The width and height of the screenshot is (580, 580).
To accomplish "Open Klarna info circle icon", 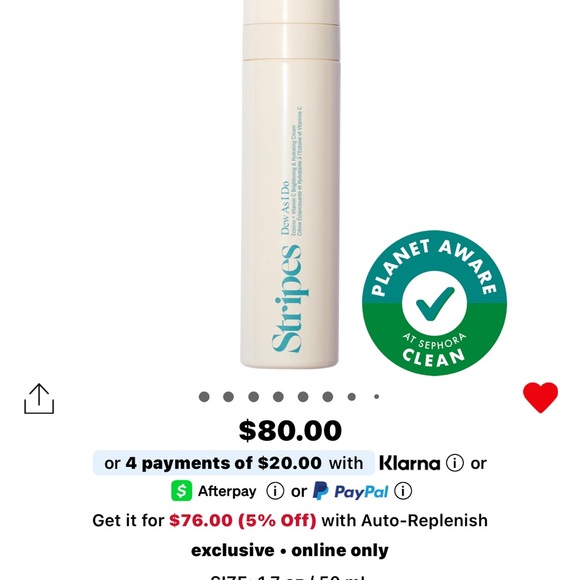I will click(x=455, y=463).
